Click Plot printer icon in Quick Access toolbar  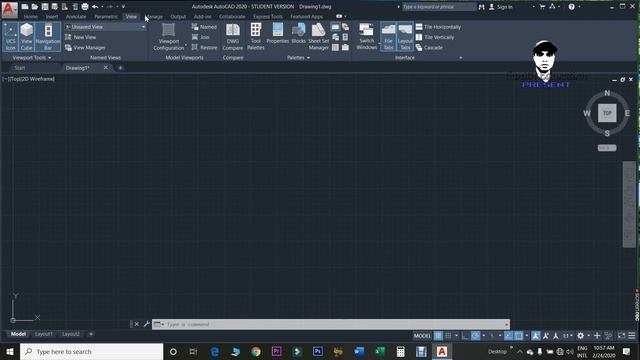84,7
